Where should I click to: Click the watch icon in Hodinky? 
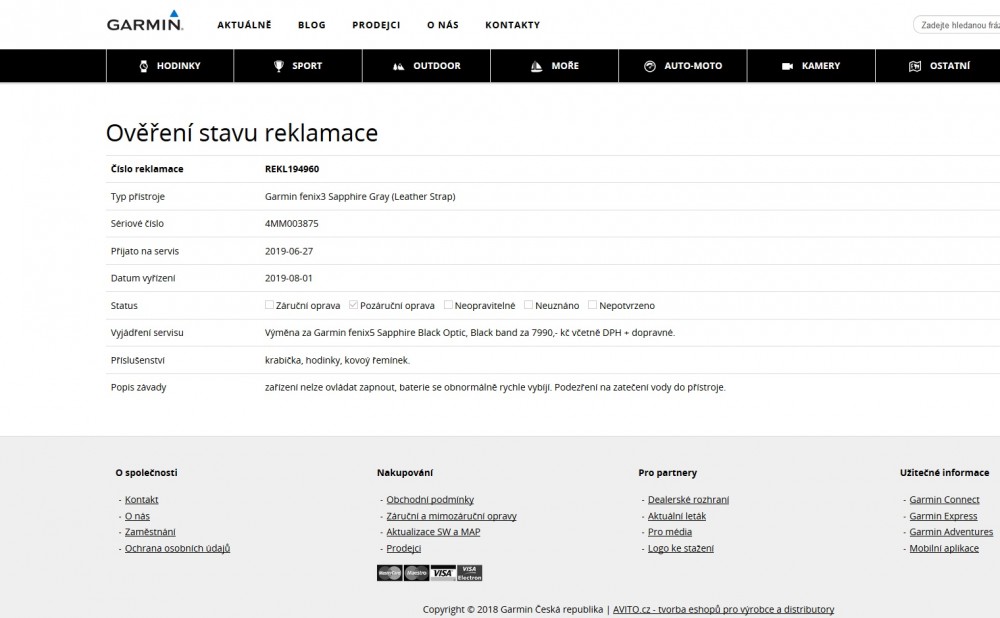(x=144, y=66)
